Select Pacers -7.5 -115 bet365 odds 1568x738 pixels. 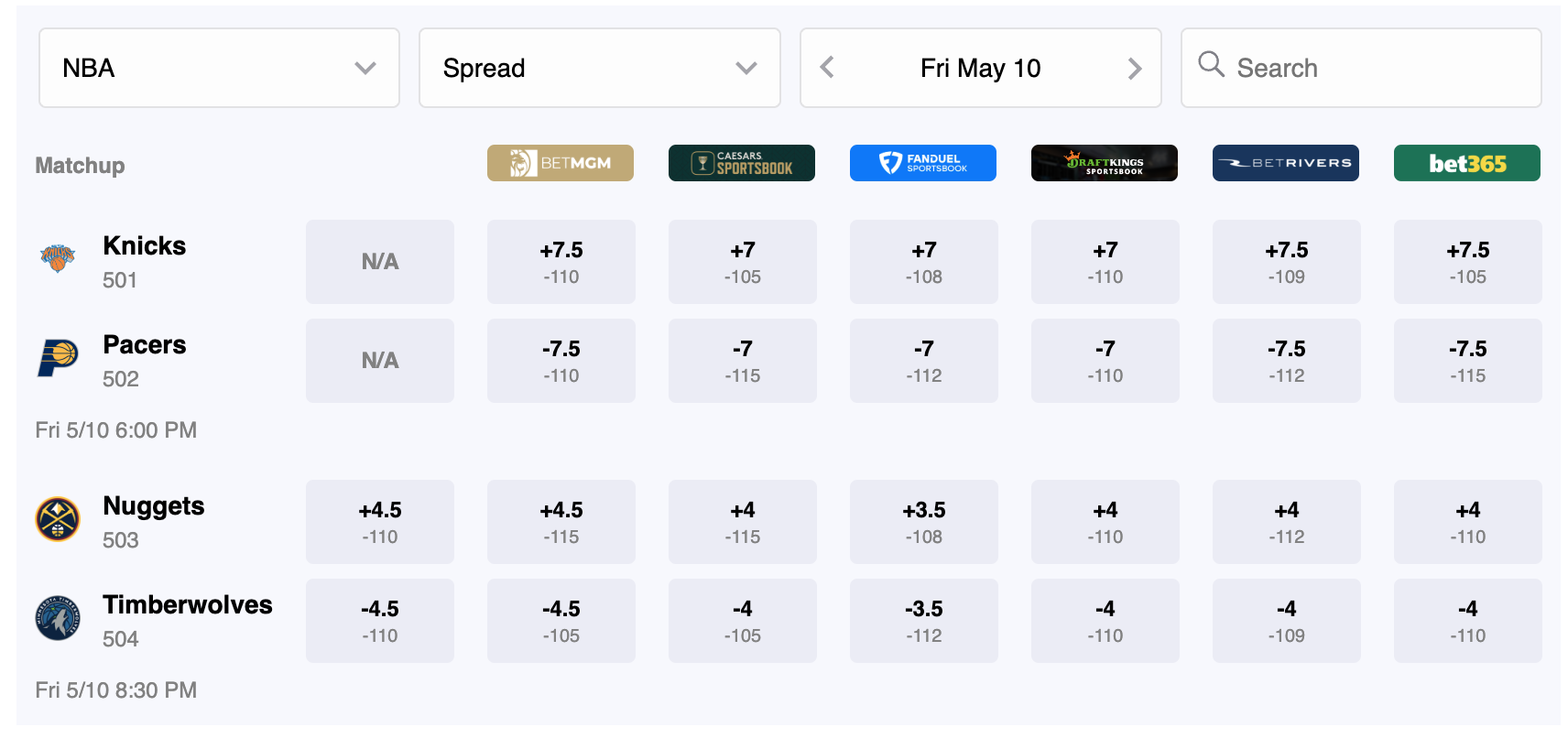[1468, 361]
